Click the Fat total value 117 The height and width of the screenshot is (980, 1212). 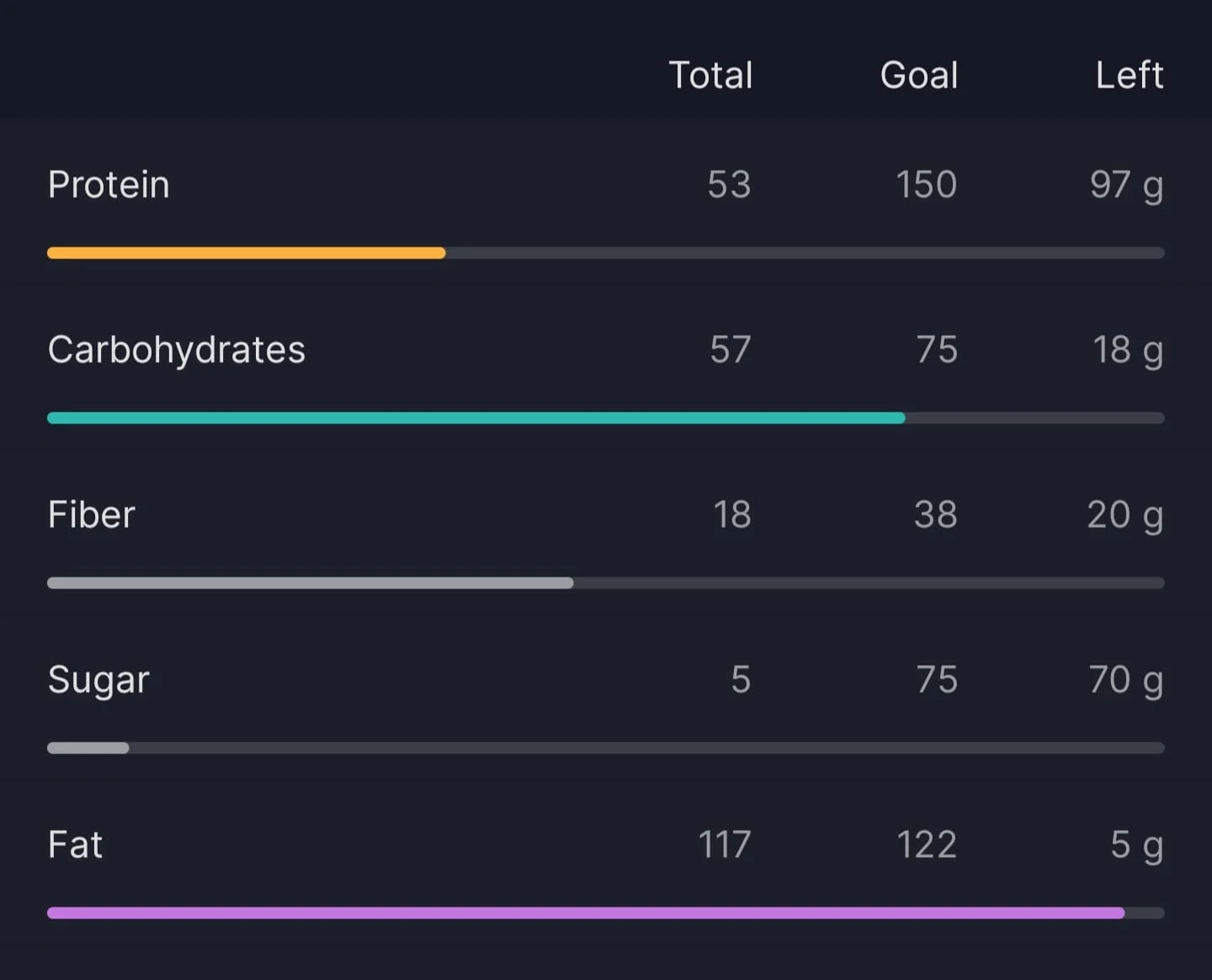[725, 844]
